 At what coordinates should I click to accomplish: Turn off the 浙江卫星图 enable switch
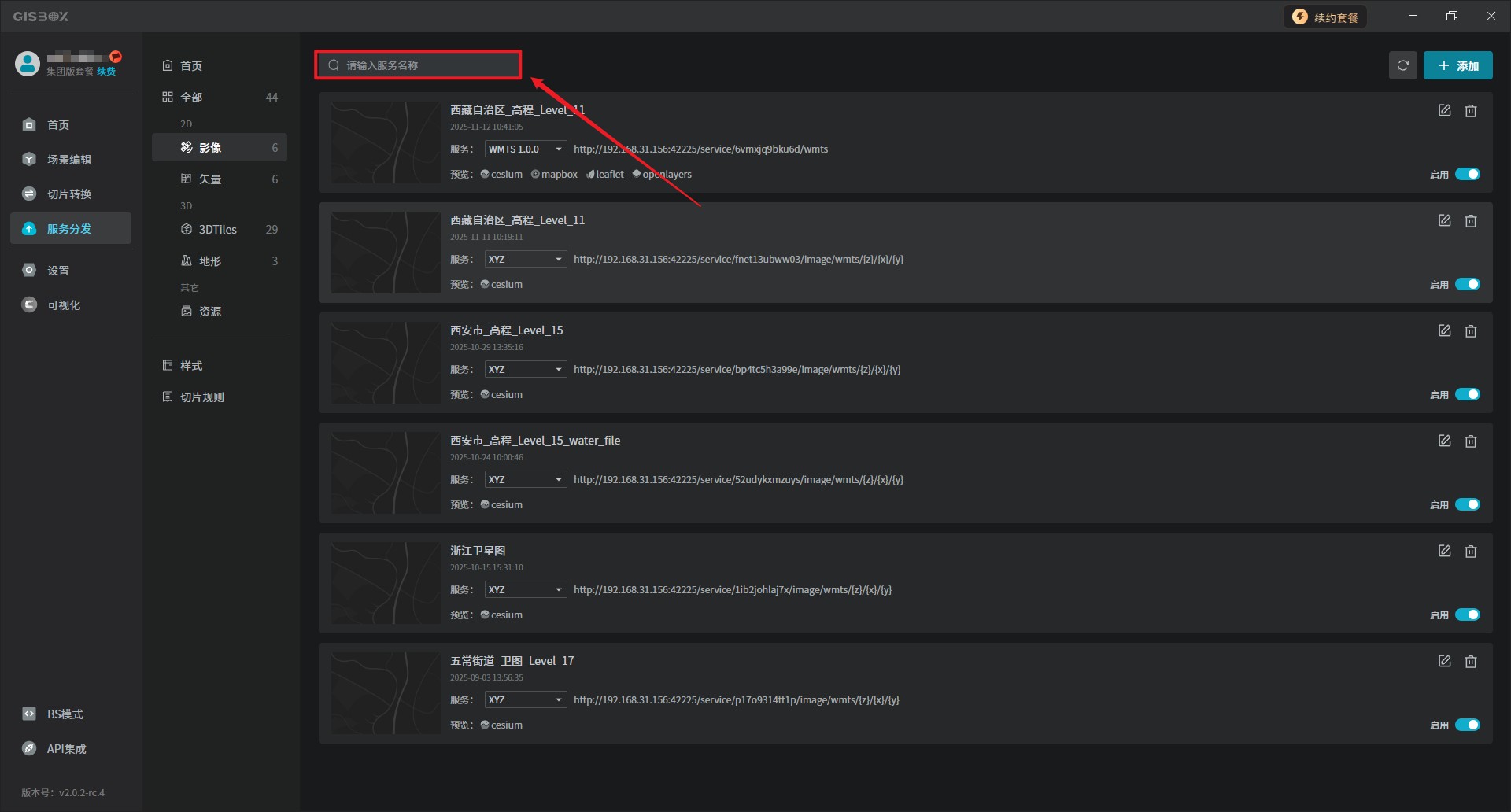click(x=1467, y=615)
